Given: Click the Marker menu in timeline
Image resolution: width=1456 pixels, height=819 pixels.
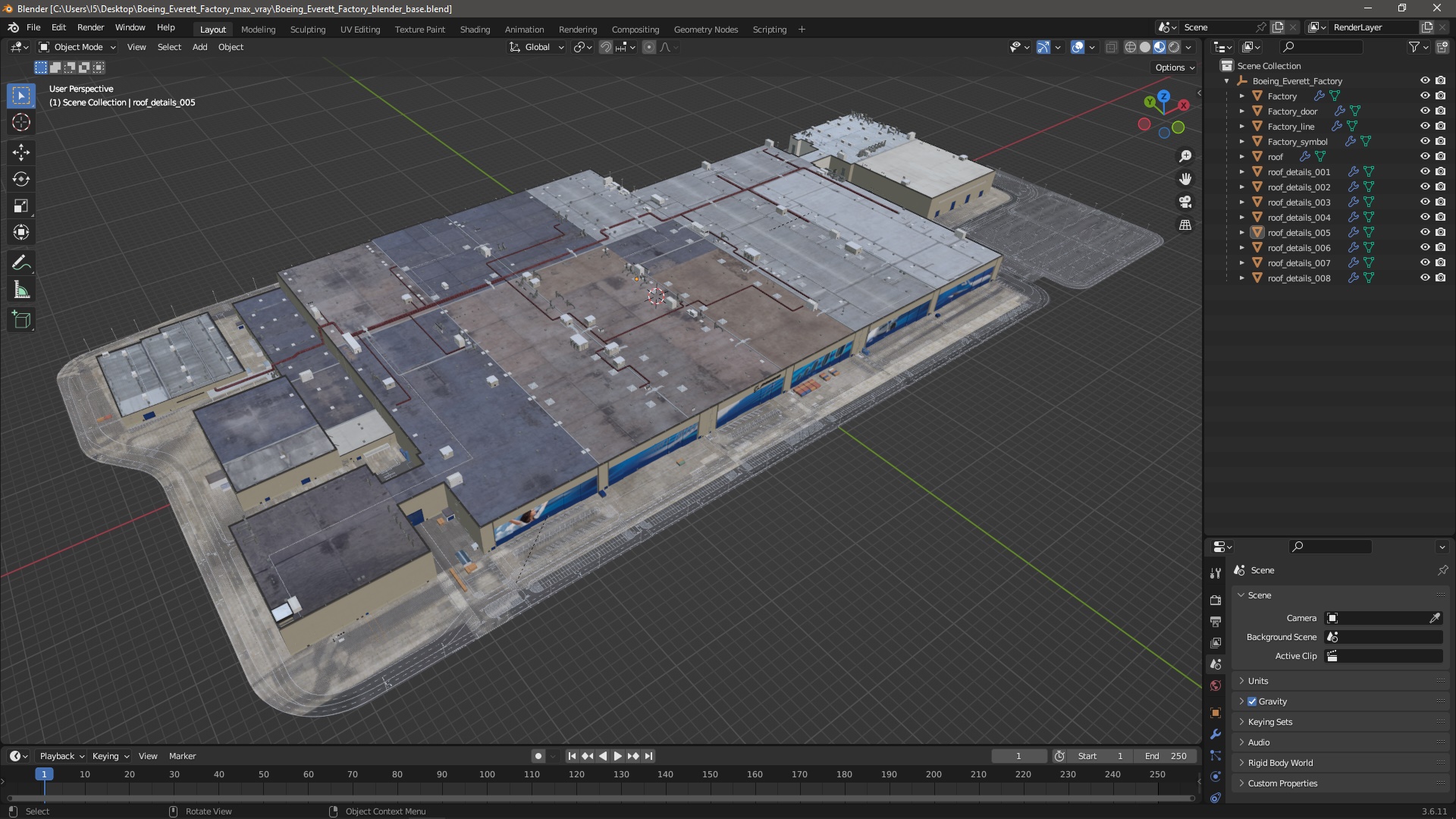Looking at the screenshot, I should tap(182, 756).
